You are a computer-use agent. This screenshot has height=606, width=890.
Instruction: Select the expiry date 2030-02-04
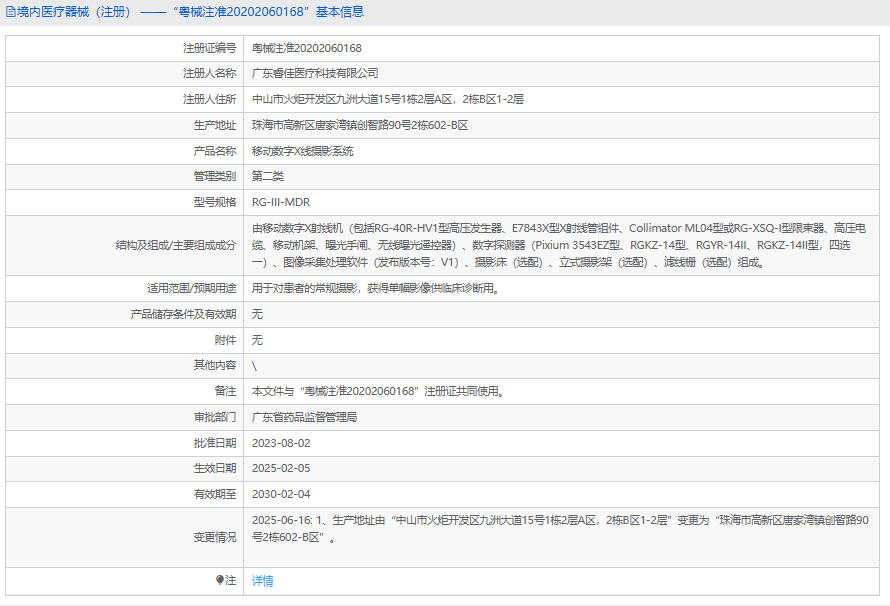(x=281, y=495)
